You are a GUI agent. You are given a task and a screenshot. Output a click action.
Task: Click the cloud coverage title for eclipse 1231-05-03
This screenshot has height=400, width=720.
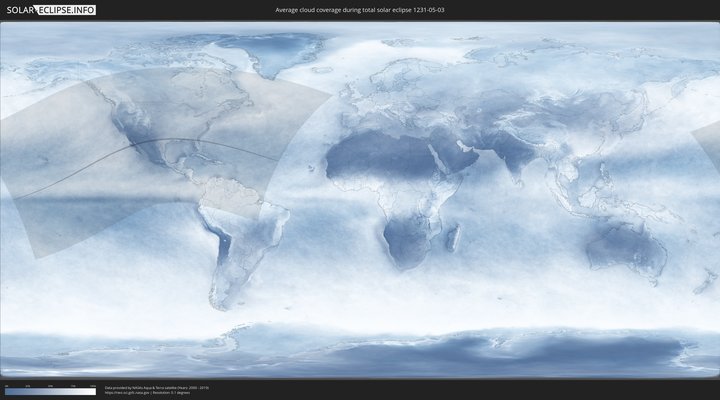(360, 10)
